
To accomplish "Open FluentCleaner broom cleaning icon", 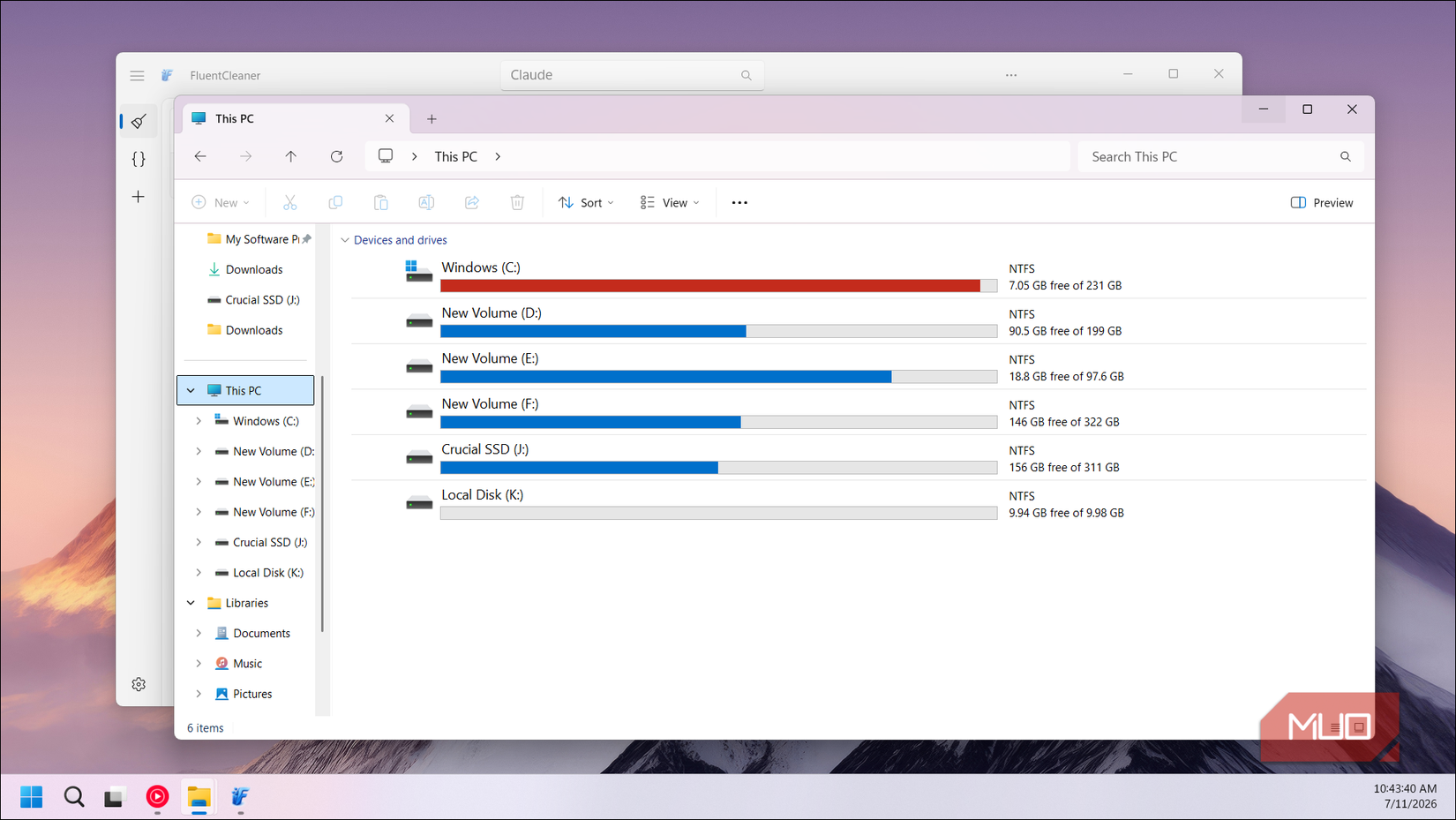I will coord(139,122).
